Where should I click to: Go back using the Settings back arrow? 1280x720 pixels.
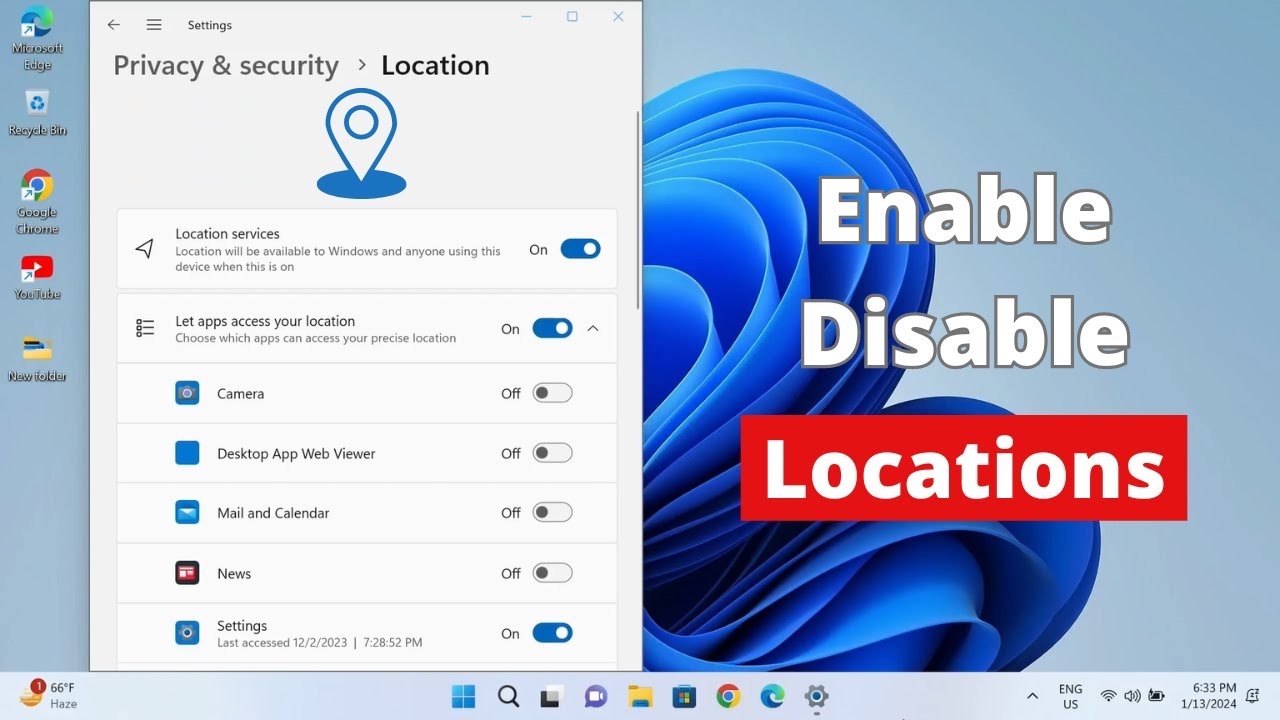pyautogui.click(x=114, y=24)
